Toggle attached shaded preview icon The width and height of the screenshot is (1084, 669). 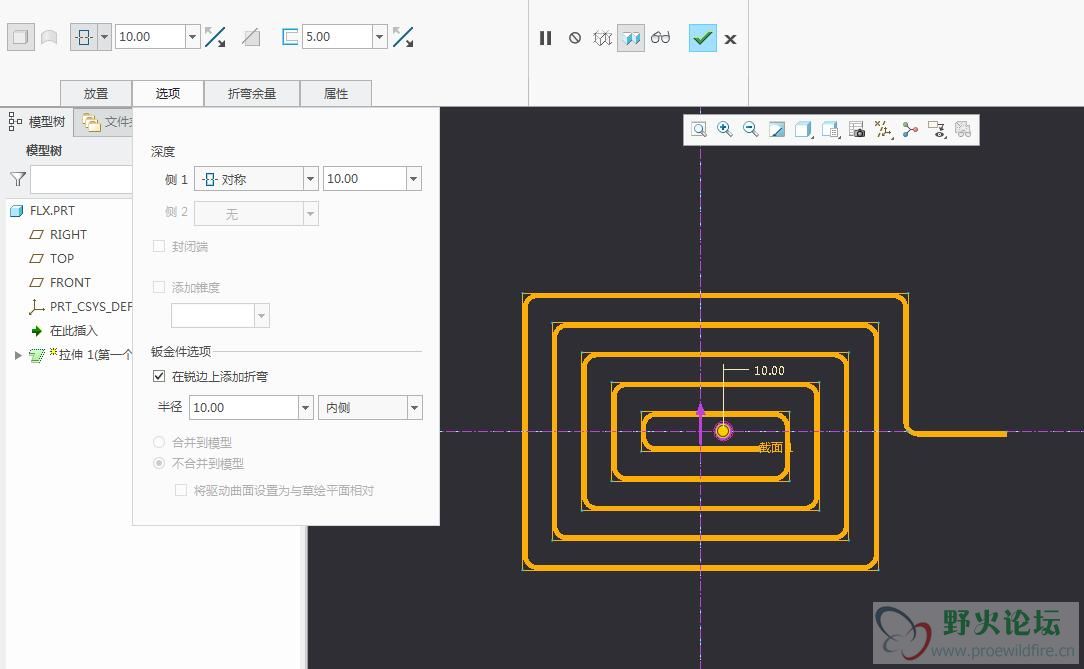[630, 38]
